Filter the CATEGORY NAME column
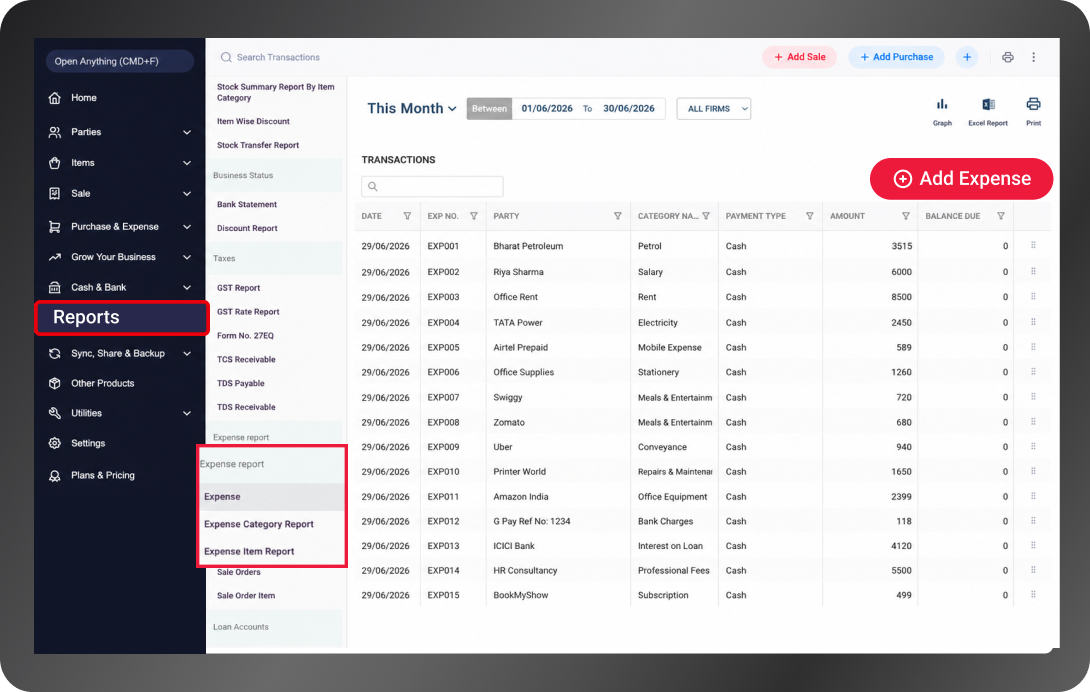Image resolution: width=1090 pixels, height=692 pixels. (706, 216)
